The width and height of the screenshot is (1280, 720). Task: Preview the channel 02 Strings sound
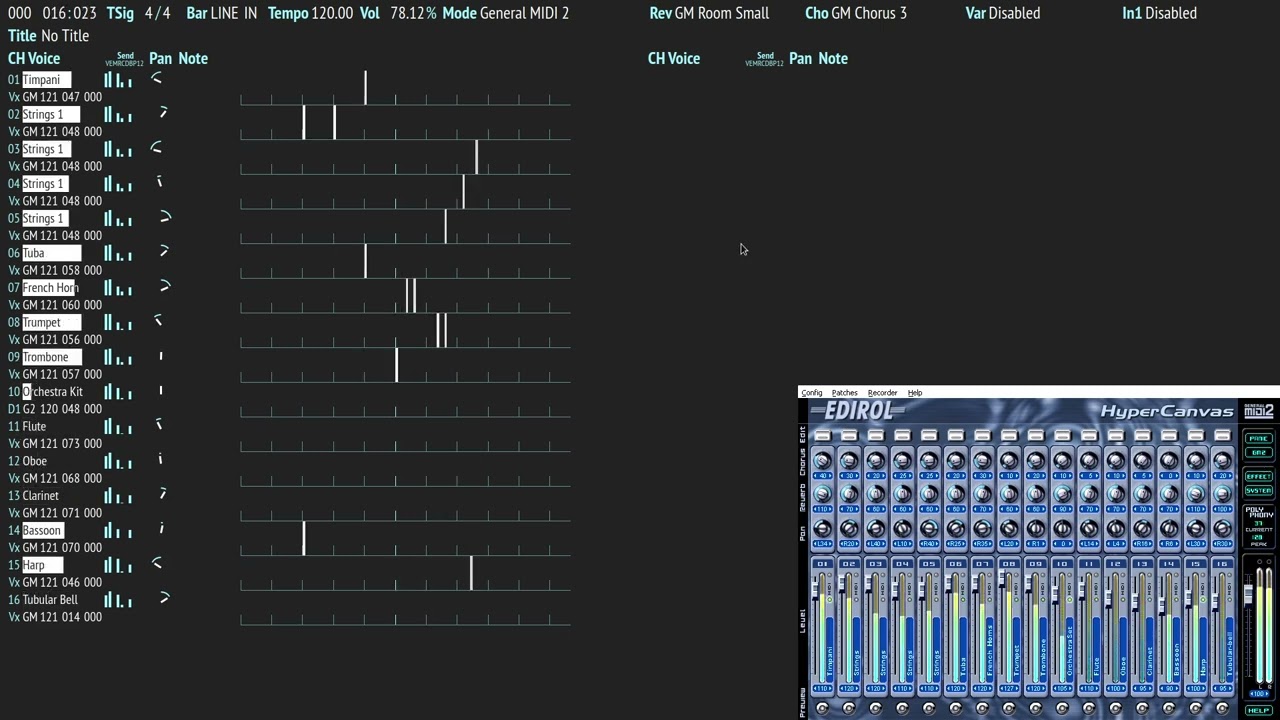(x=850, y=708)
